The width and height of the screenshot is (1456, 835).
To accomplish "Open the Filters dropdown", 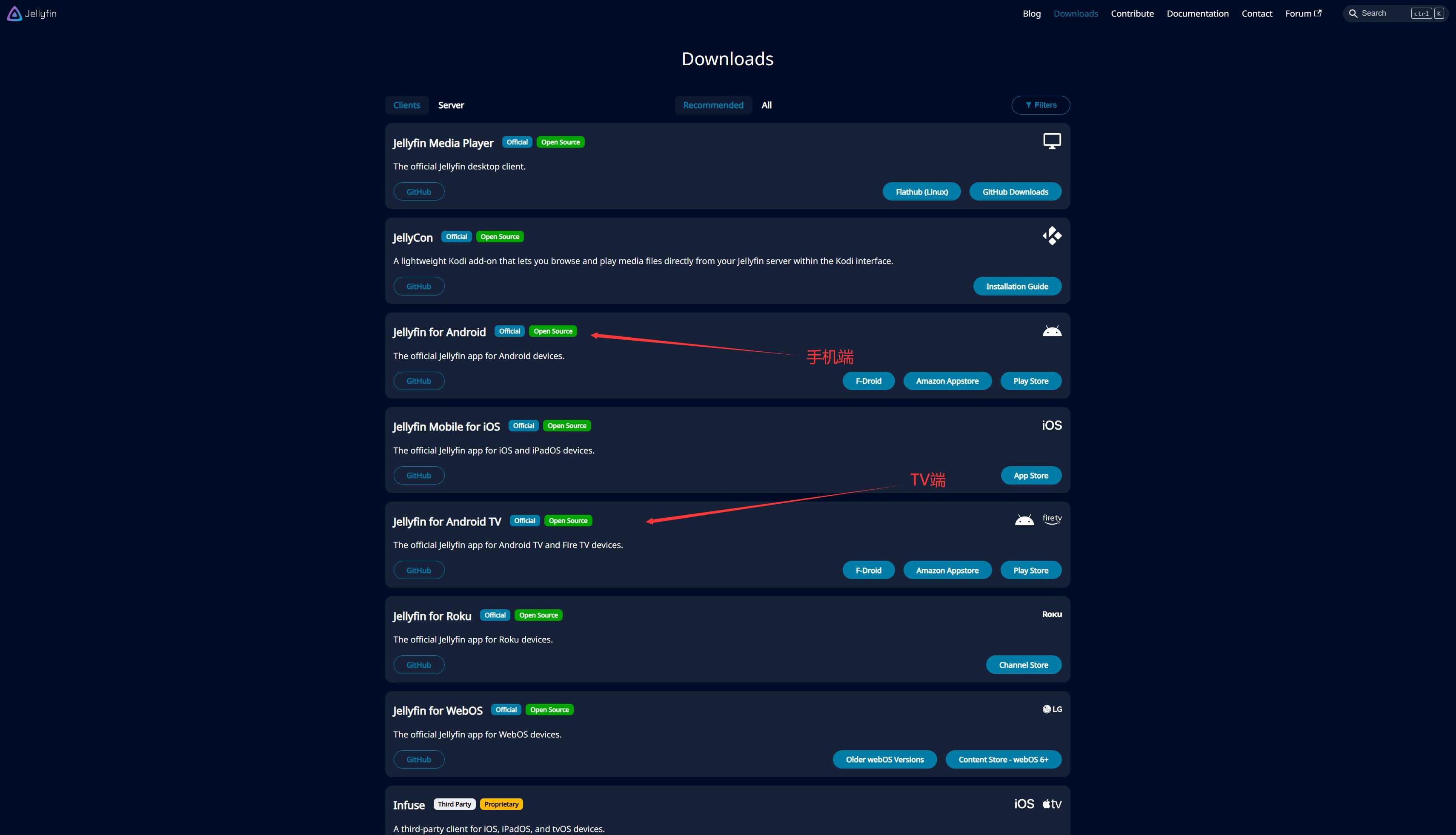I will point(1040,105).
